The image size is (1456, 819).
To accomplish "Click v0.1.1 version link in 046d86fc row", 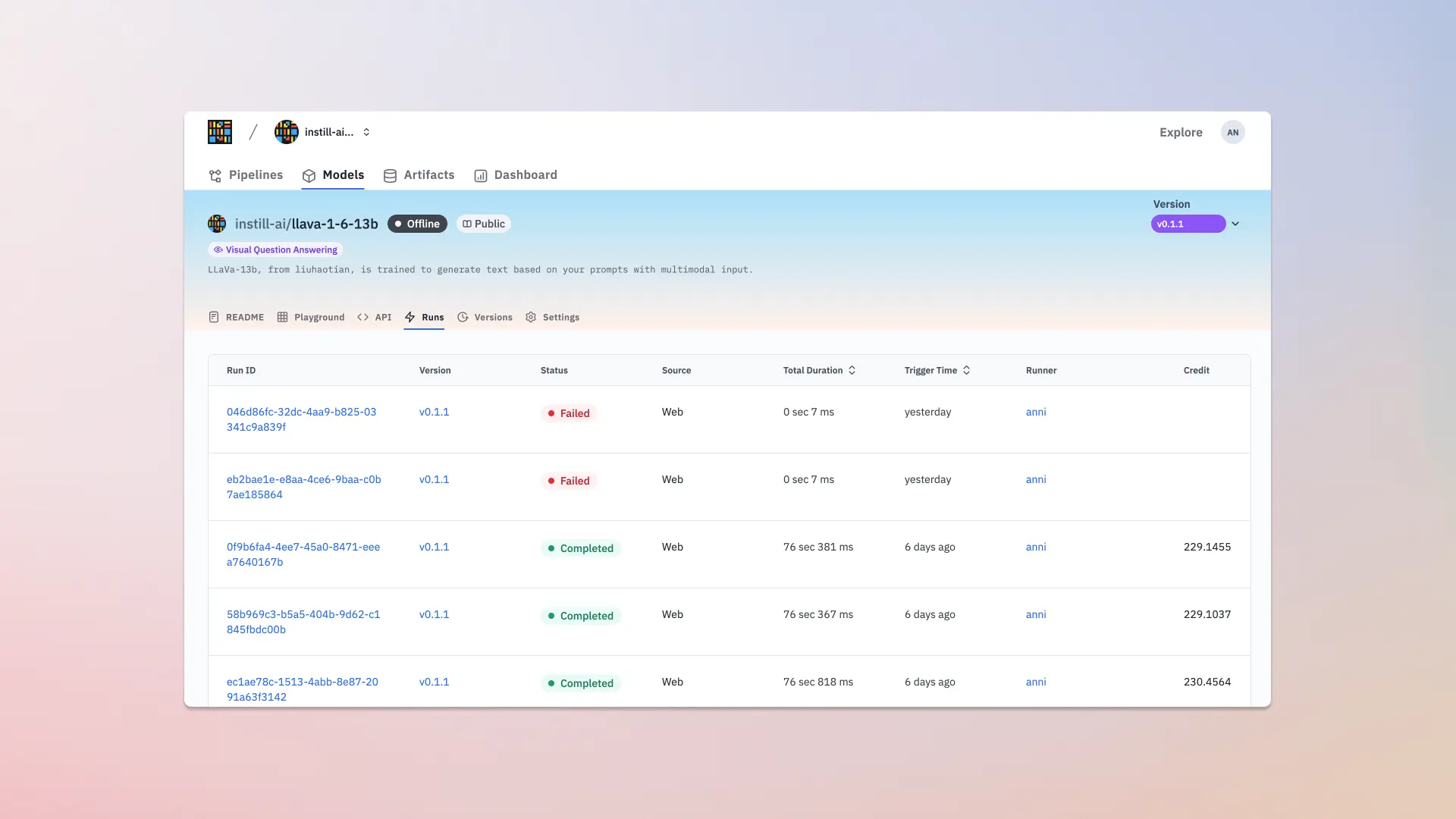I will tap(434, 412).
